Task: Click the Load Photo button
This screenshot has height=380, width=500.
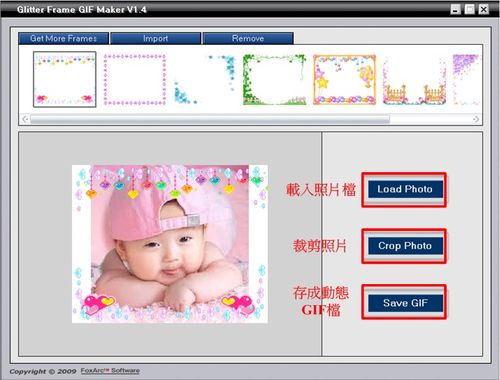Action: [x=405, y=189]
